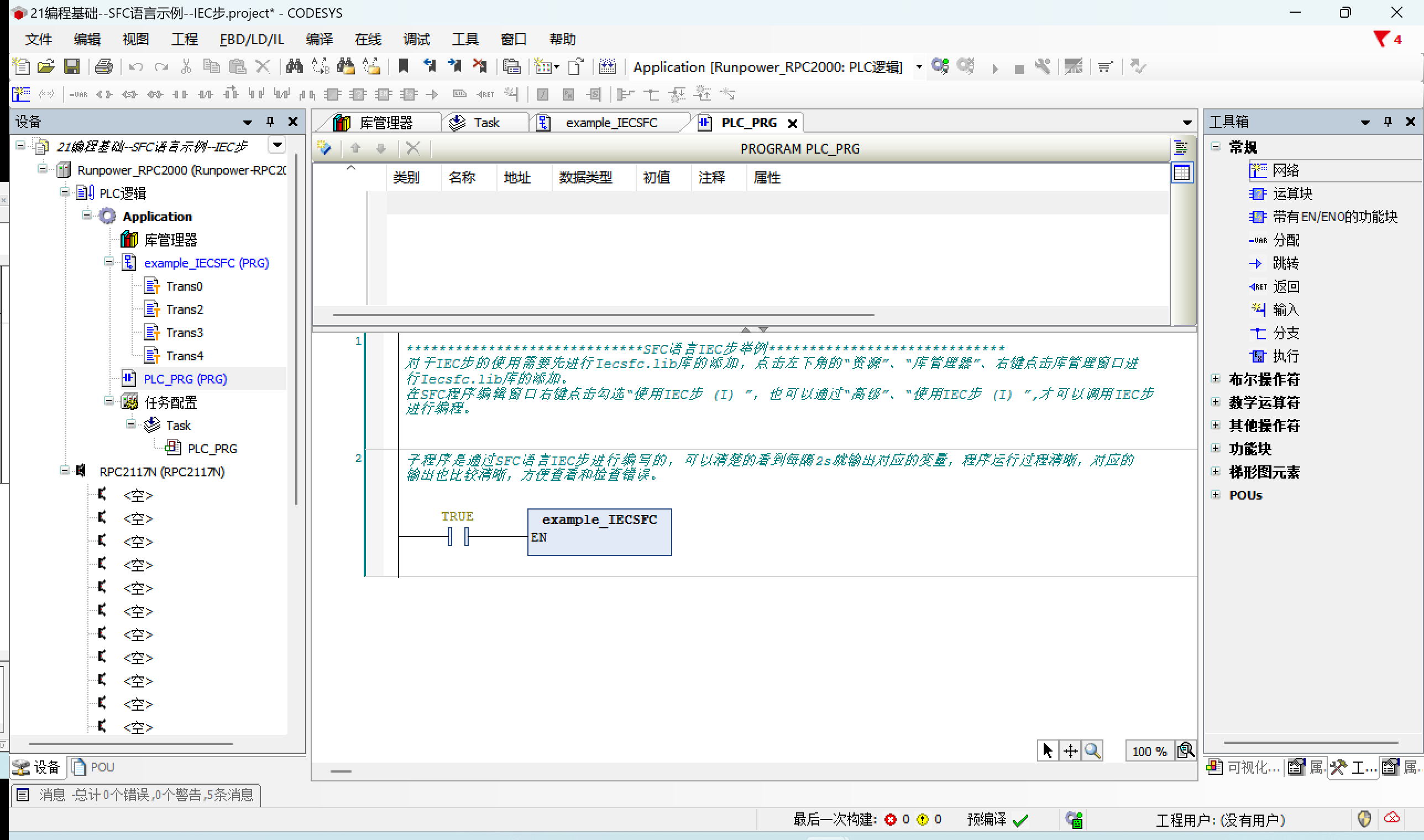Click the Insert return RET toolbar icon
Image resolution: width=1424 pixels, height=840 pixels.
(485, 95)
